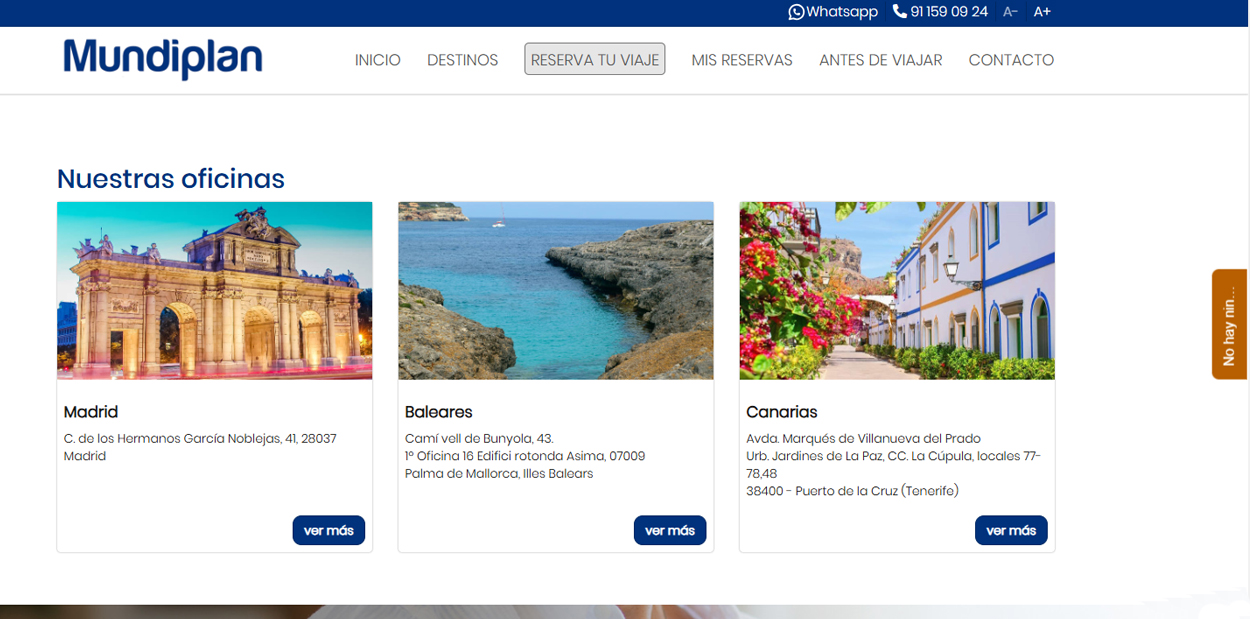Screen dimensions: 1250x619
Task: Navigate to CONTACTO page
Action: pyautogui.click(x=1011, y=60)
